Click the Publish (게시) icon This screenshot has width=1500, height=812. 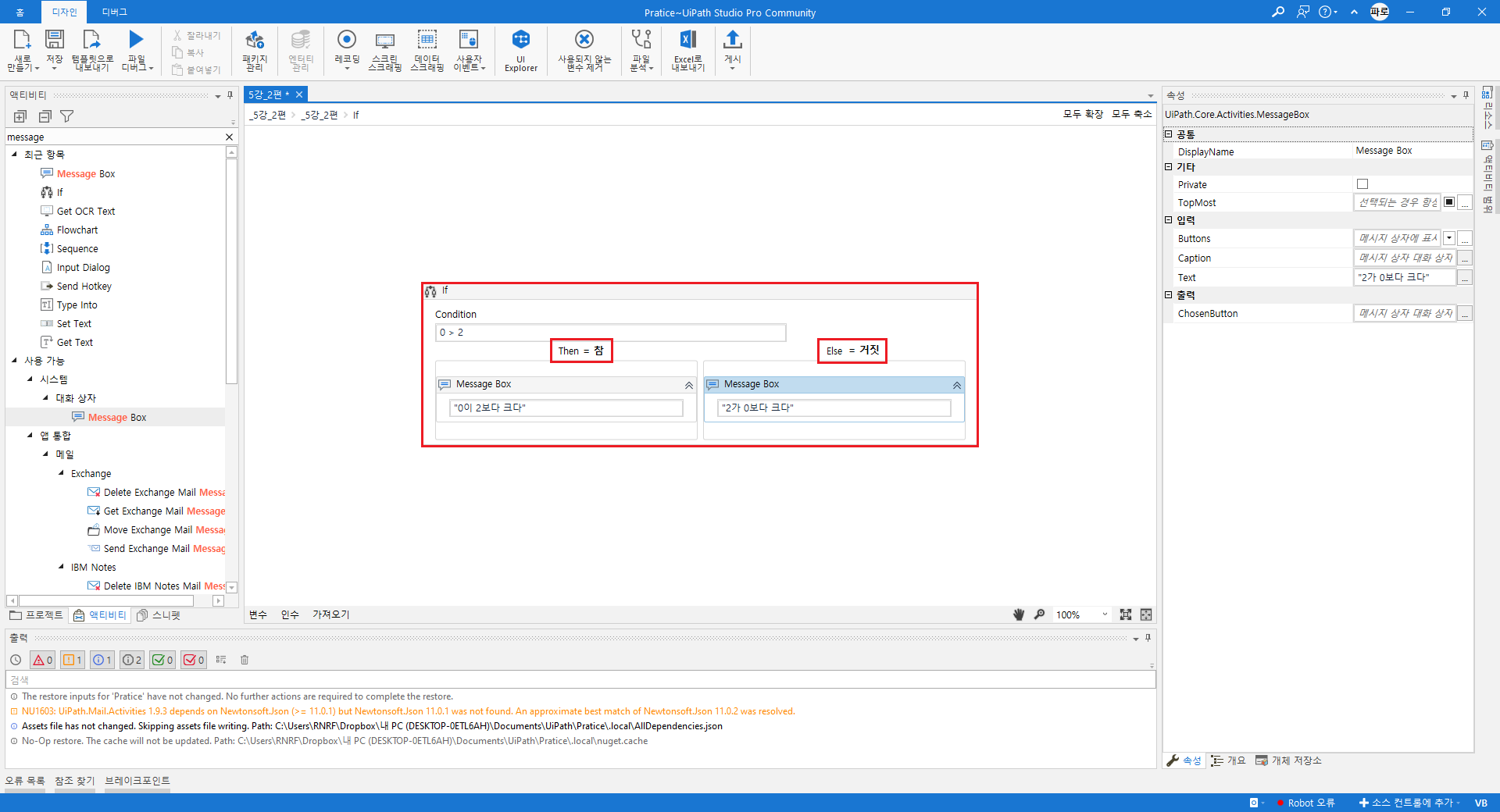pyautogui.click(x=732, y=40)
